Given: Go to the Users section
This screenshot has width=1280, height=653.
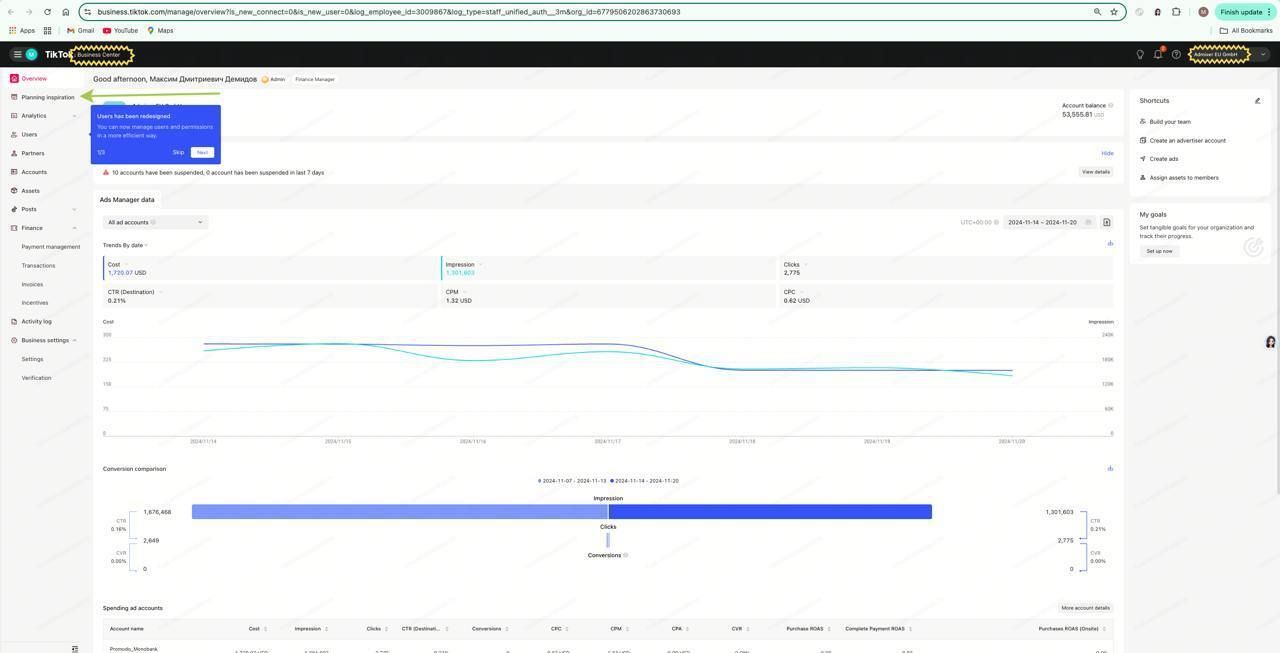Looking at the screenshot, I should point(29,134).
